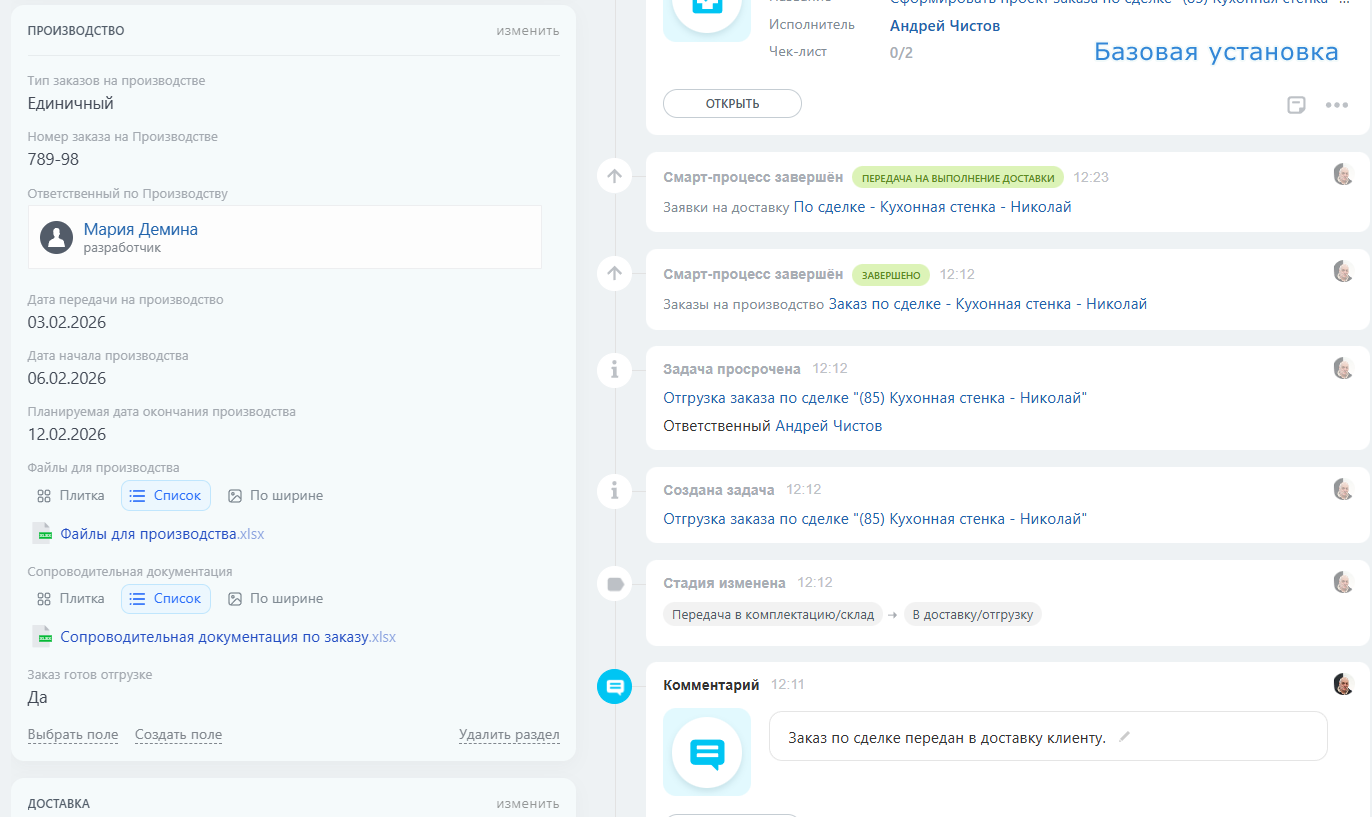Screen dimensions: 1372x817
Task: Click the xlsx icon of Файлы для производства
Action: click(x=42, y=534)
